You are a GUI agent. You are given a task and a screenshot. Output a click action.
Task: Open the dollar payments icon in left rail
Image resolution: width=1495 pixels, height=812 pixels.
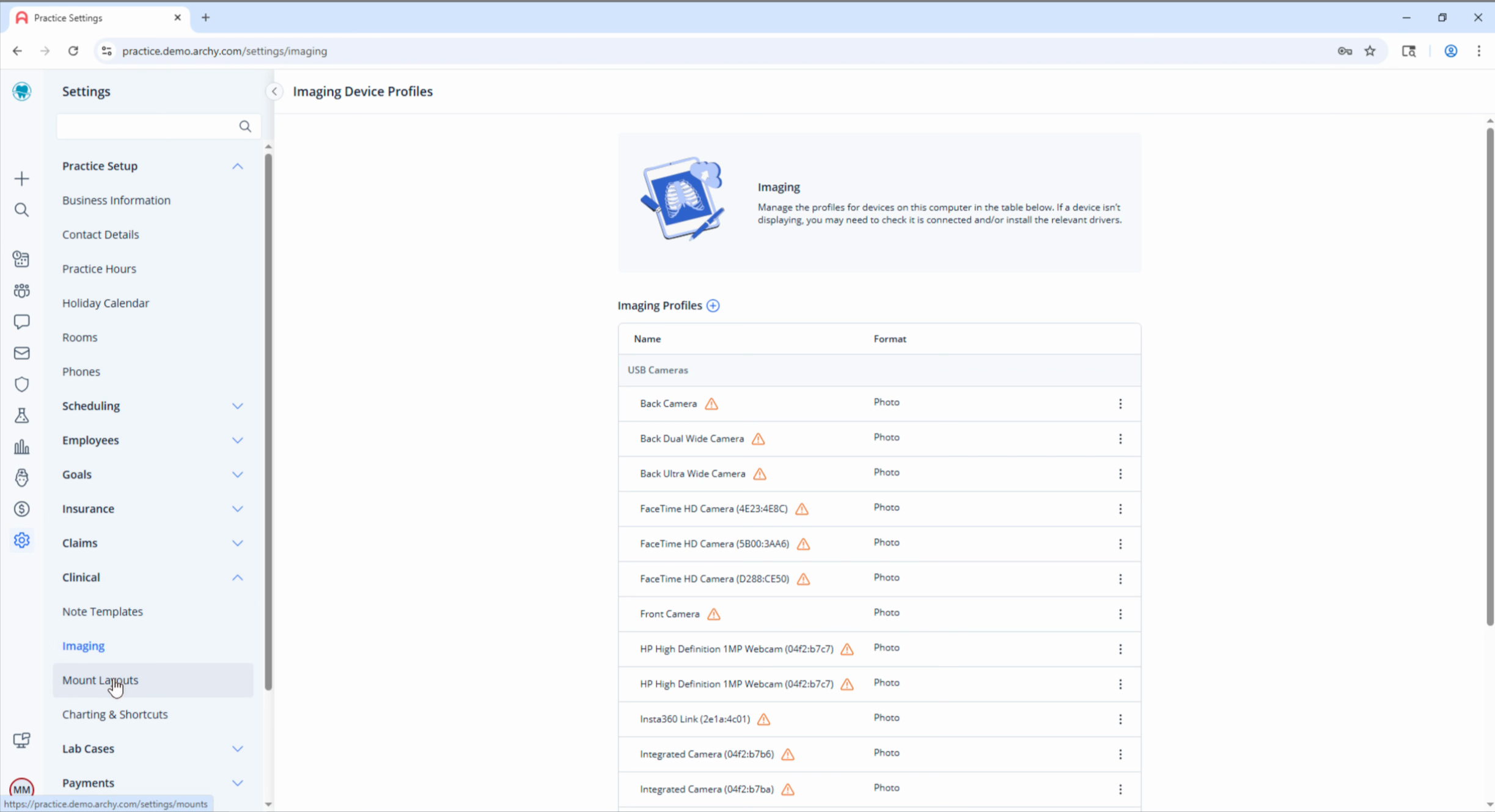(22, 509)
